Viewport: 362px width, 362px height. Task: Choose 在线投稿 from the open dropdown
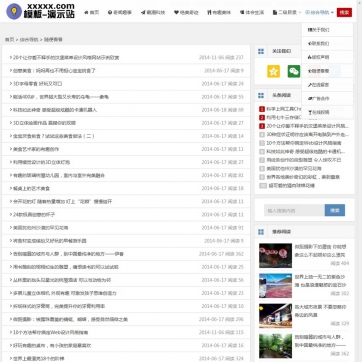point(327,112)
